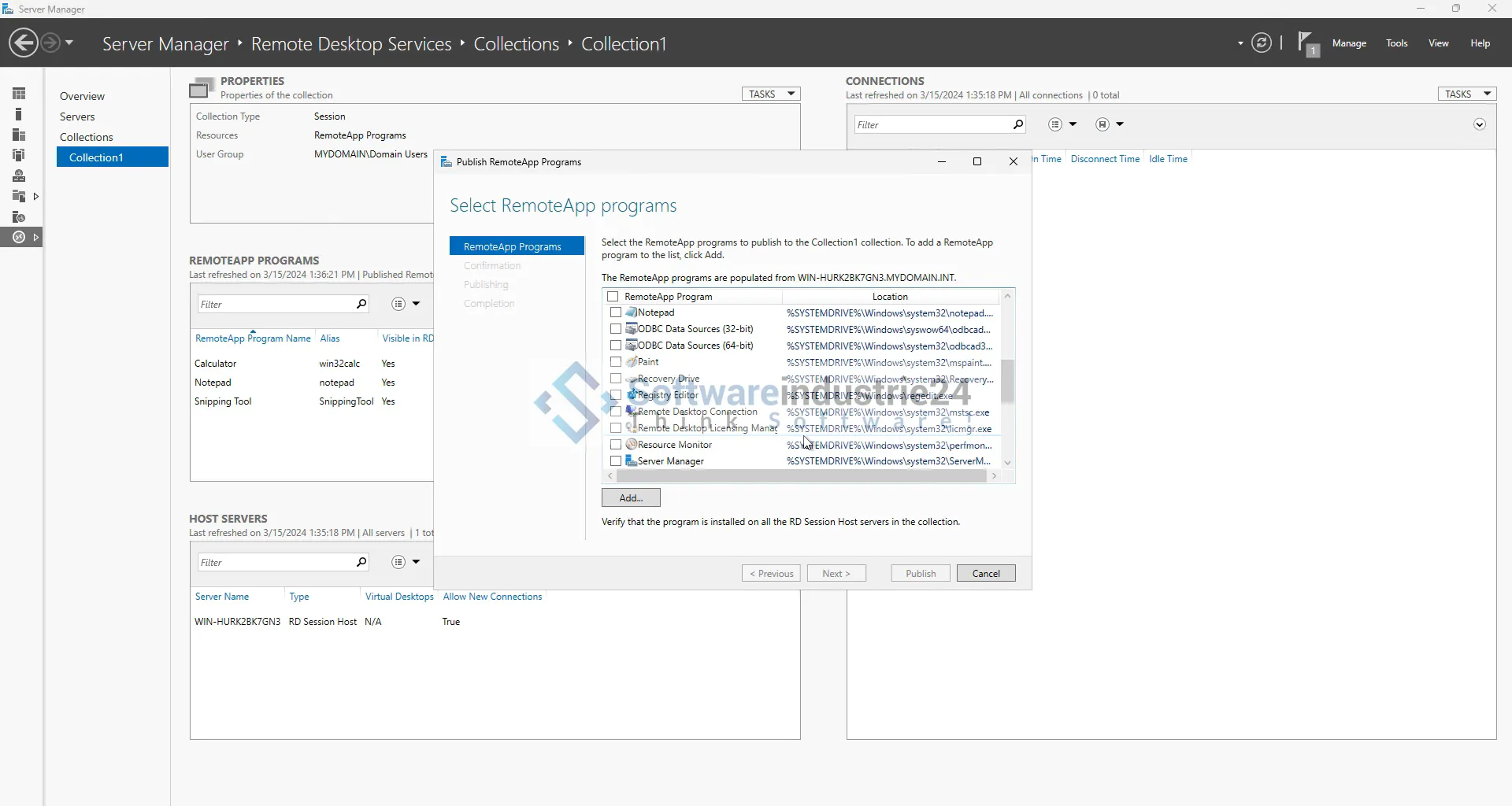Screen dimensions: 1512x806
Task: Click search icon in Connections filter
Action: (1017, 124)
